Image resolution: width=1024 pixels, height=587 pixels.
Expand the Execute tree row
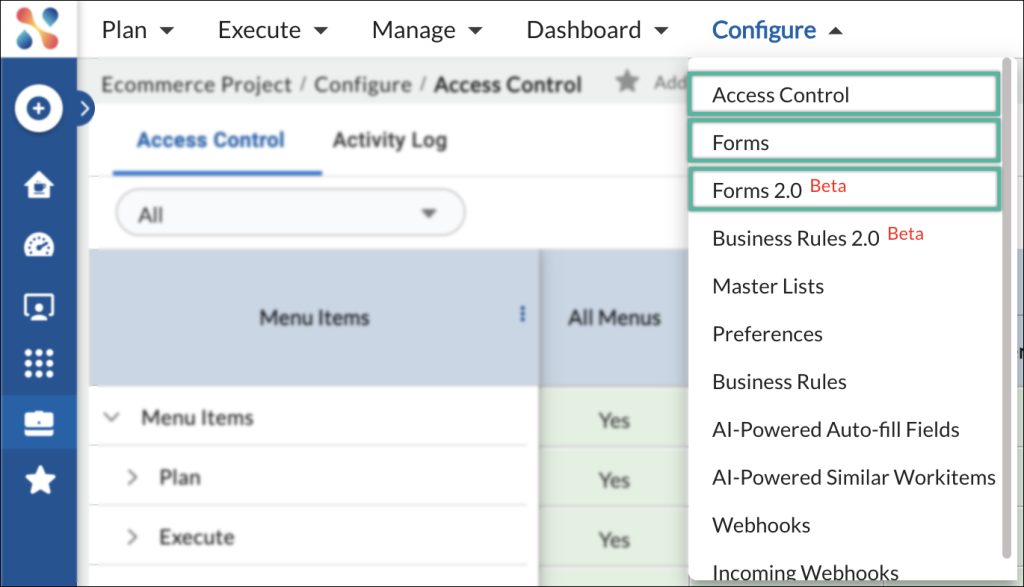pos(132,537)
